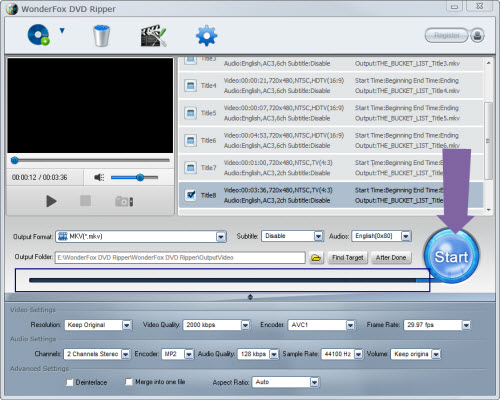This screenshot has width=500, height=400.
Task: Open the Subtitle Disable dropdown
Action: coord(319,236)
